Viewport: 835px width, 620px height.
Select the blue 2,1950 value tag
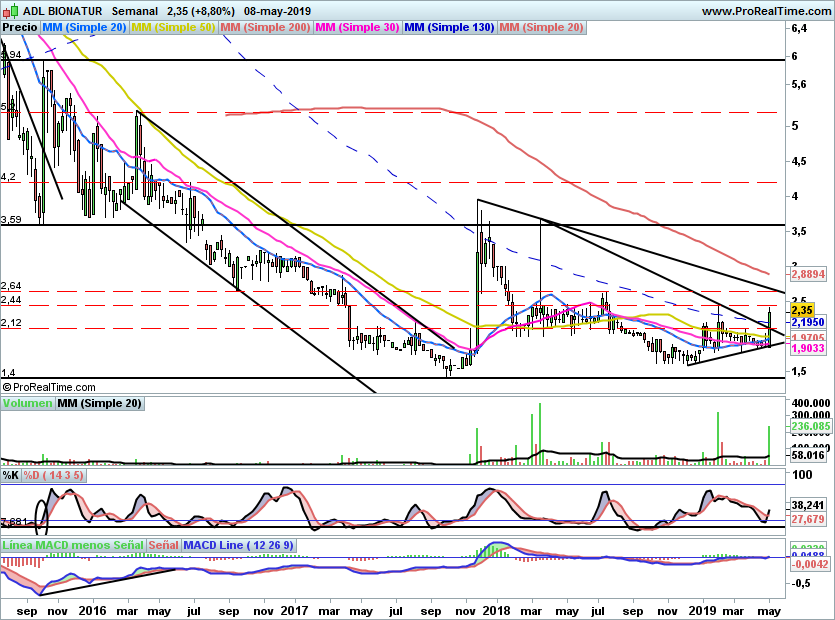808,322
